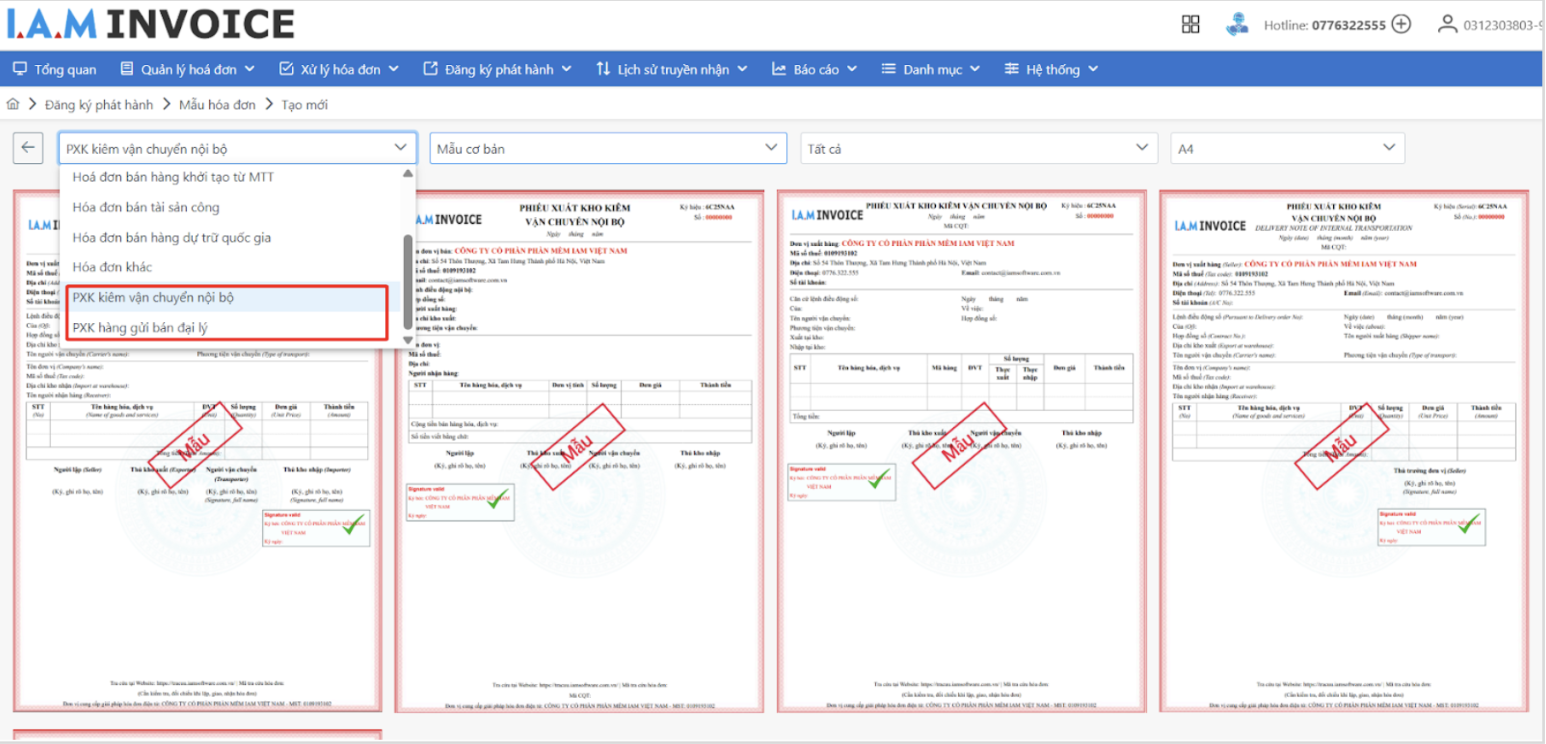Image resolution: width=1546 pixels, height=744 pixels.
Task: Open the user account profile icon
Action: [x=1447, y=24]
